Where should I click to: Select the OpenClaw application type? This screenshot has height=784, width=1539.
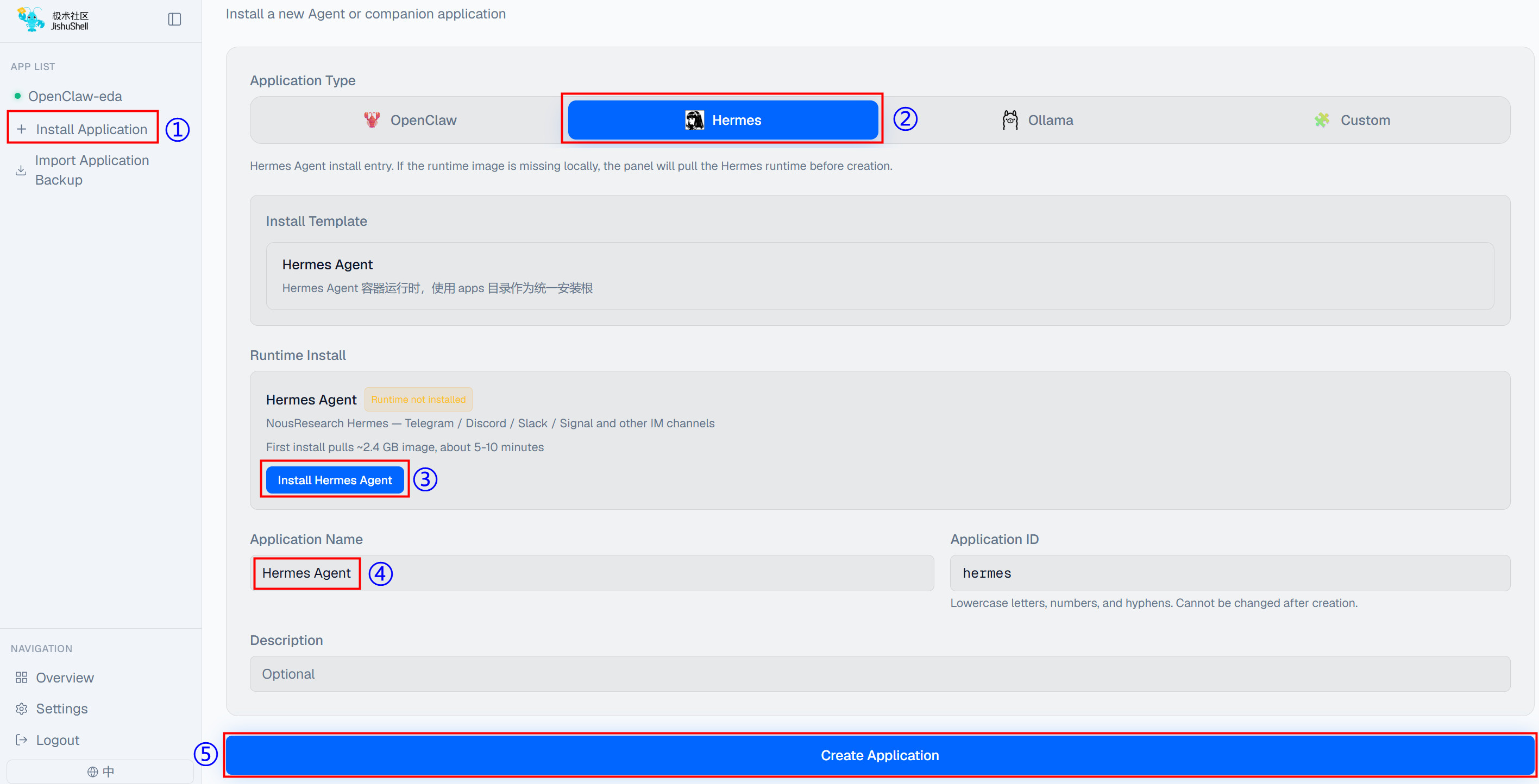tap(410, 120)
